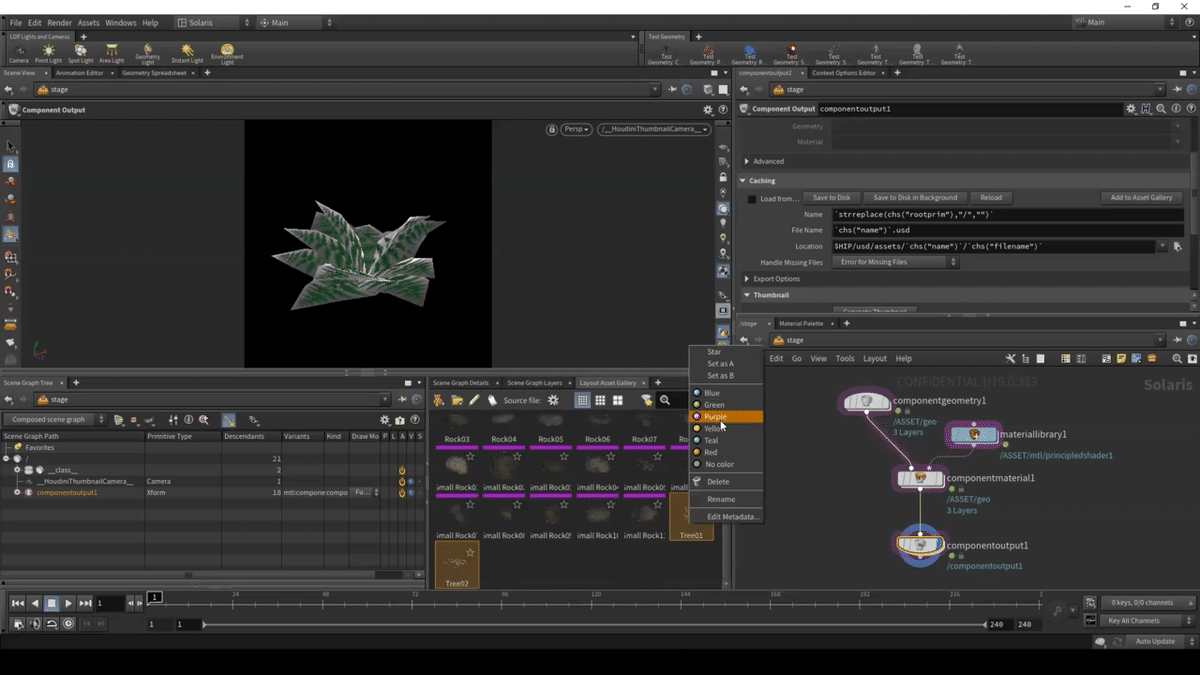1200x675 pixels.
Task: Click the asset gallery search magnifier icon
Action: click(665, 400)
